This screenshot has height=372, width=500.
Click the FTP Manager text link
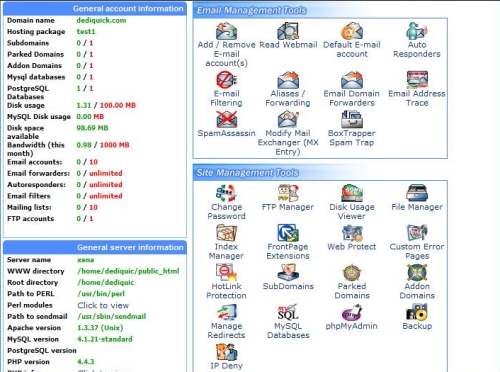(x=288, y=207)
